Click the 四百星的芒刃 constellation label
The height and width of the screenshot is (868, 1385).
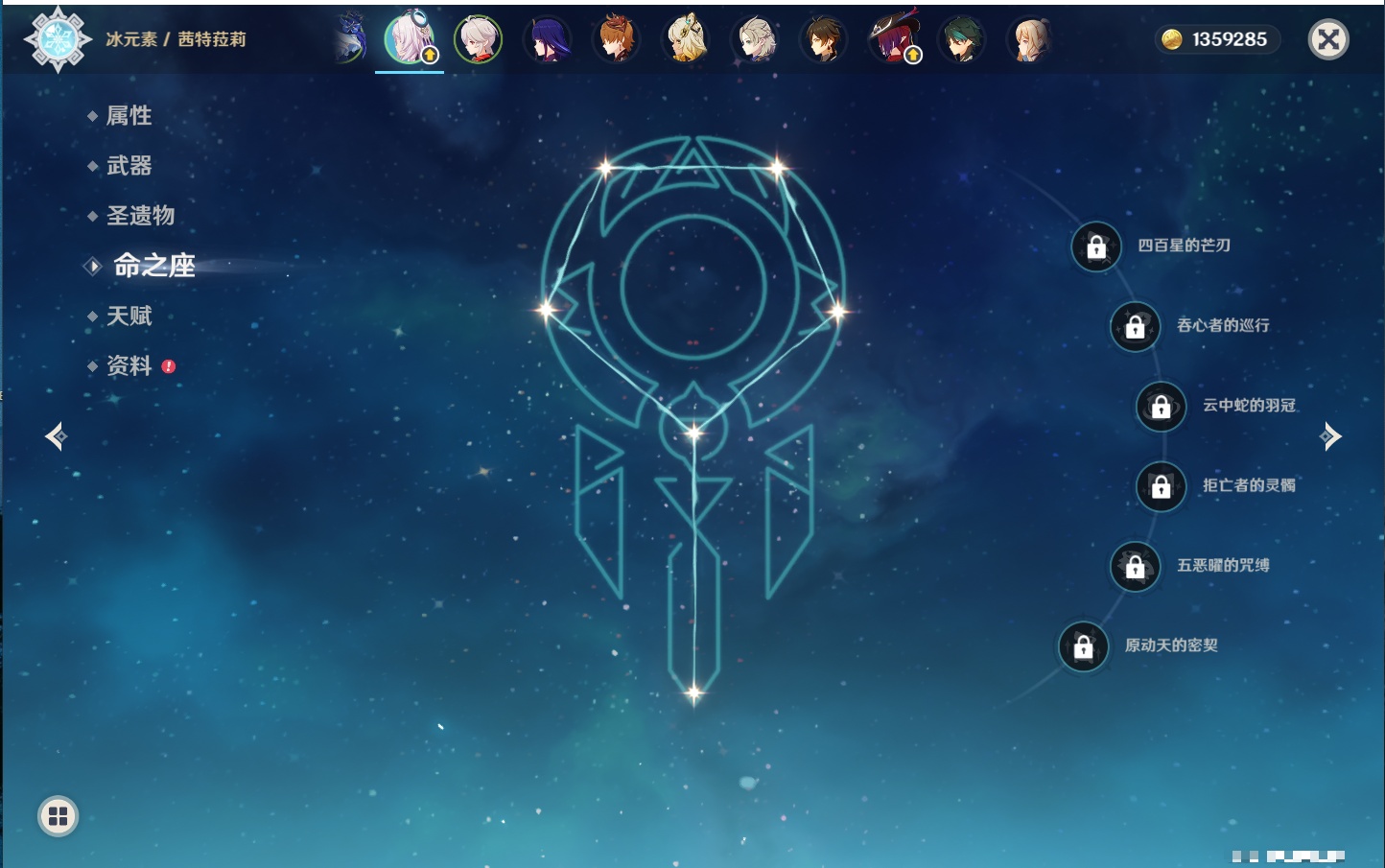(1184, 246)
